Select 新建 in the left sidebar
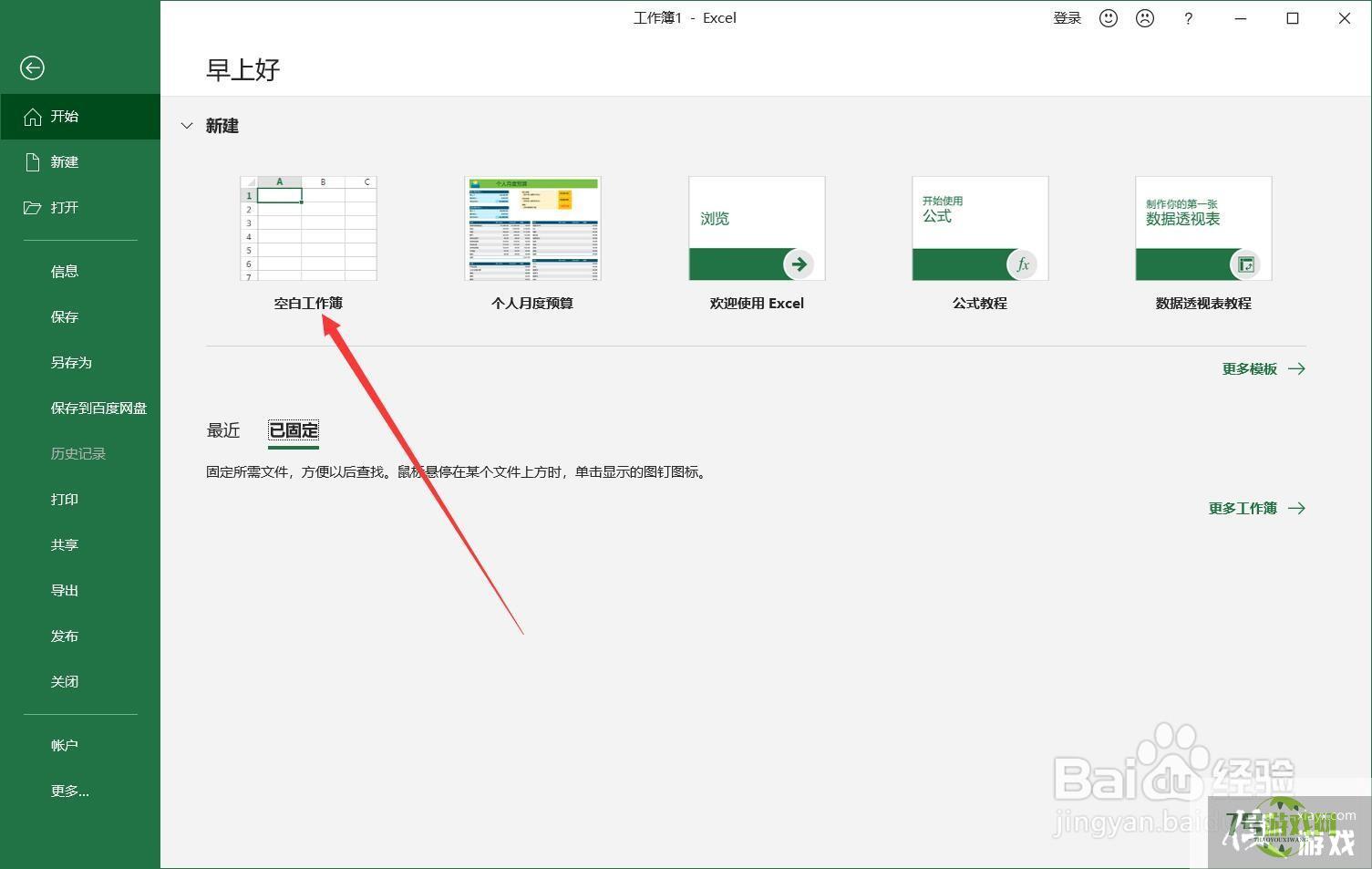The image size is (1372, 869). pos(80,162)
